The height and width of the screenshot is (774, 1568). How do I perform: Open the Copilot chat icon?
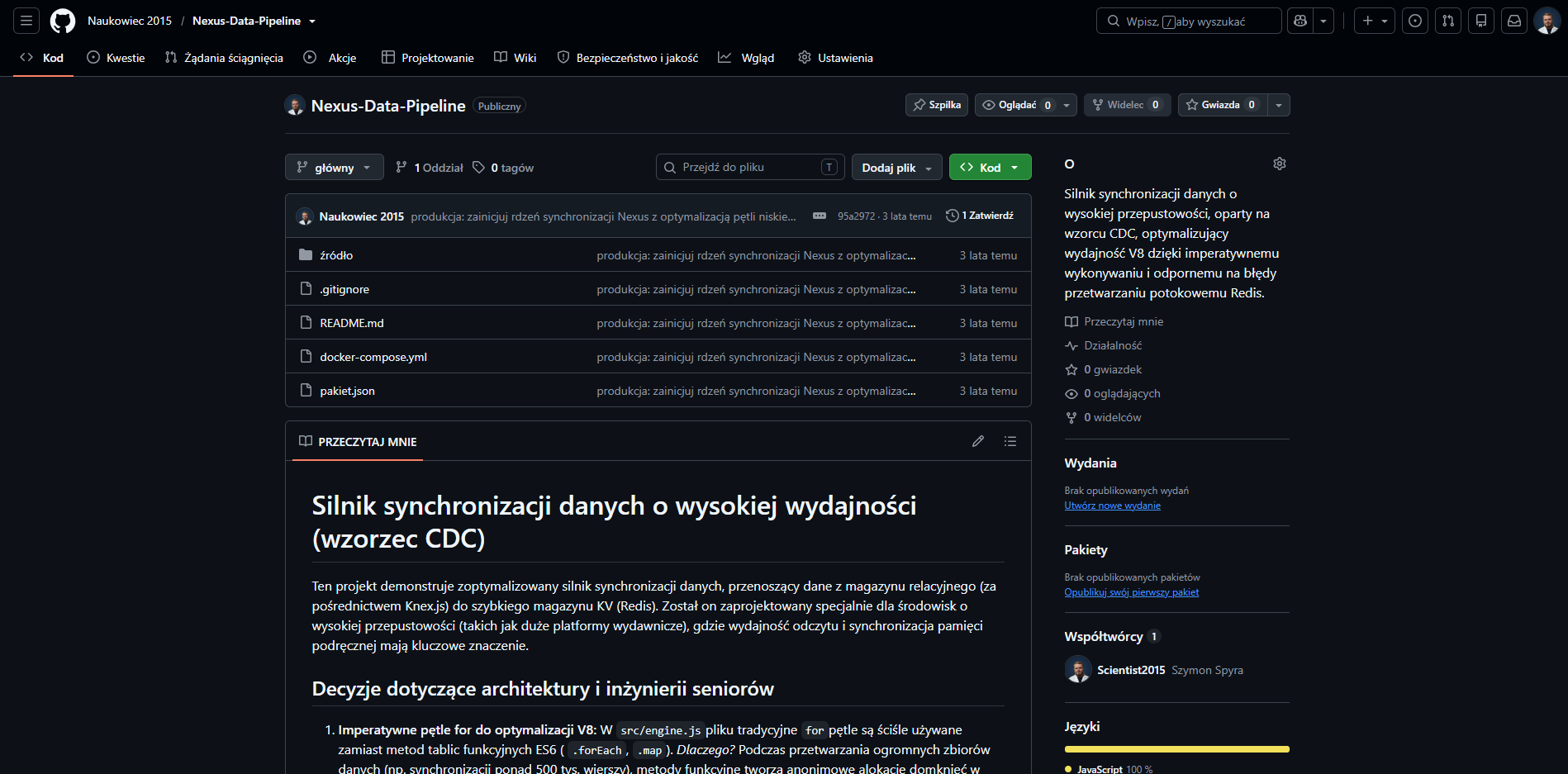[1300, 21]
